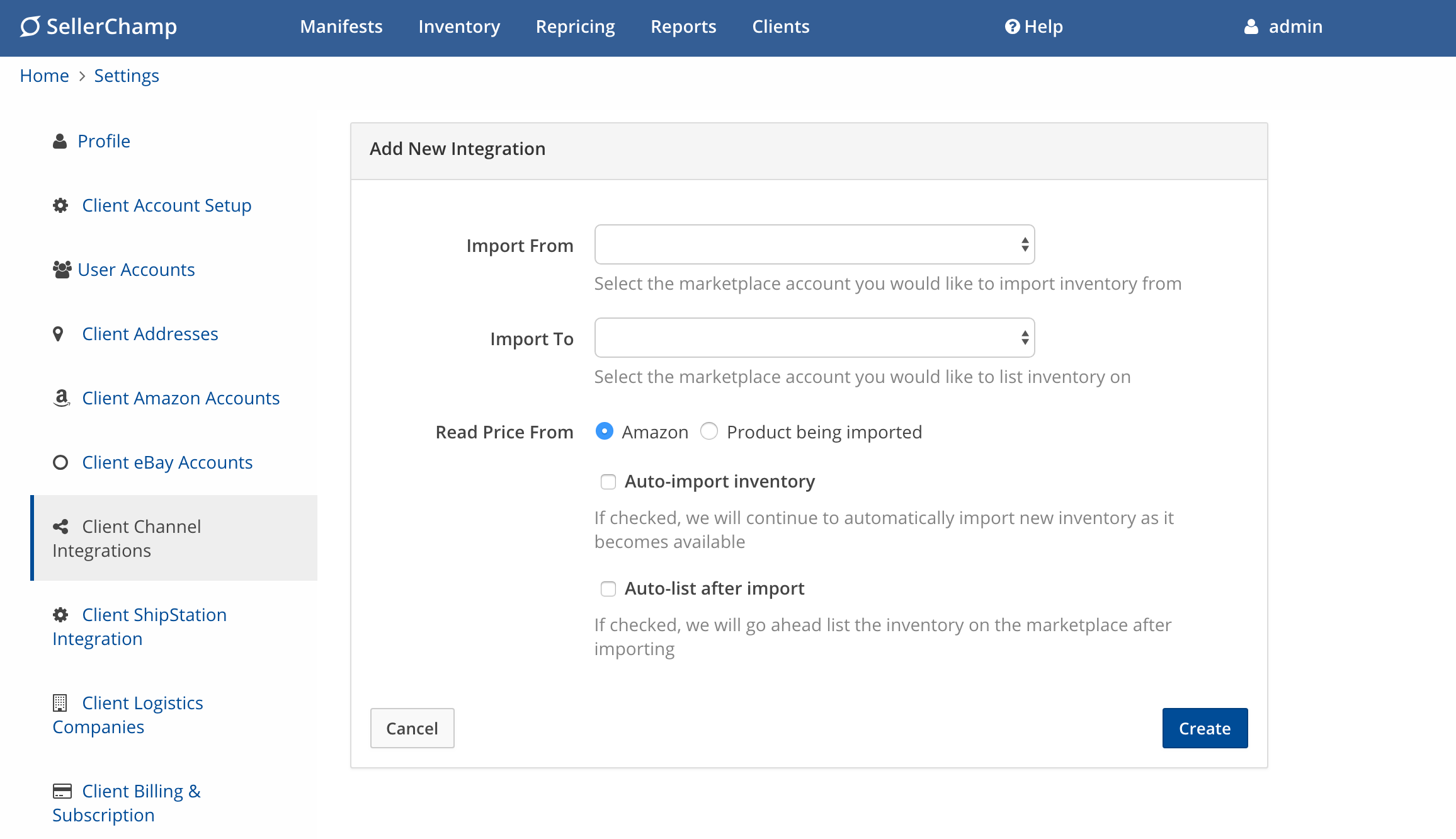The image size is (1456, 839).
Task: Click the Cancel button
Action: [412, 728]
